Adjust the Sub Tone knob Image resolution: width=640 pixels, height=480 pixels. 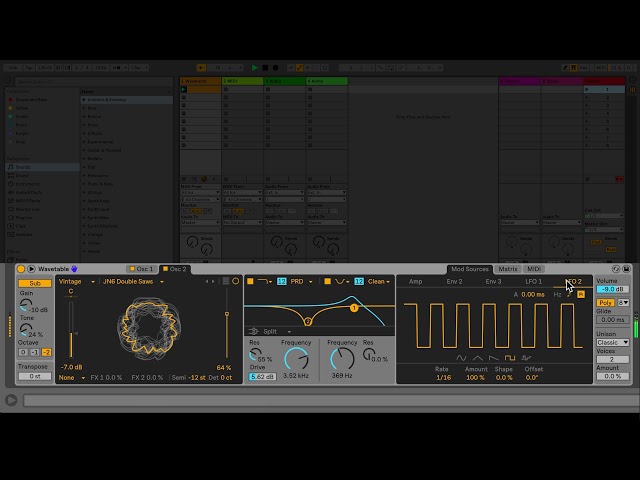pyautogui.click(x=25, y=329)
